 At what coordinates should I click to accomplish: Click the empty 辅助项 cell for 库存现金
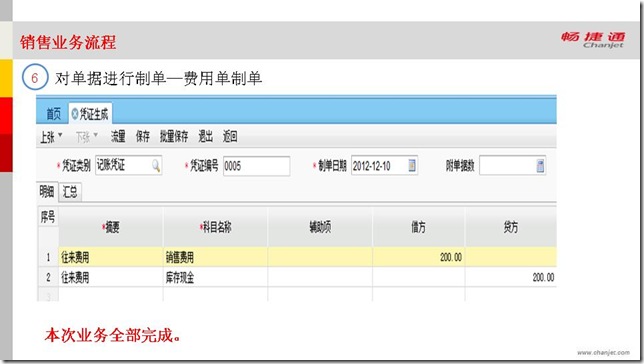pos(320,277)
